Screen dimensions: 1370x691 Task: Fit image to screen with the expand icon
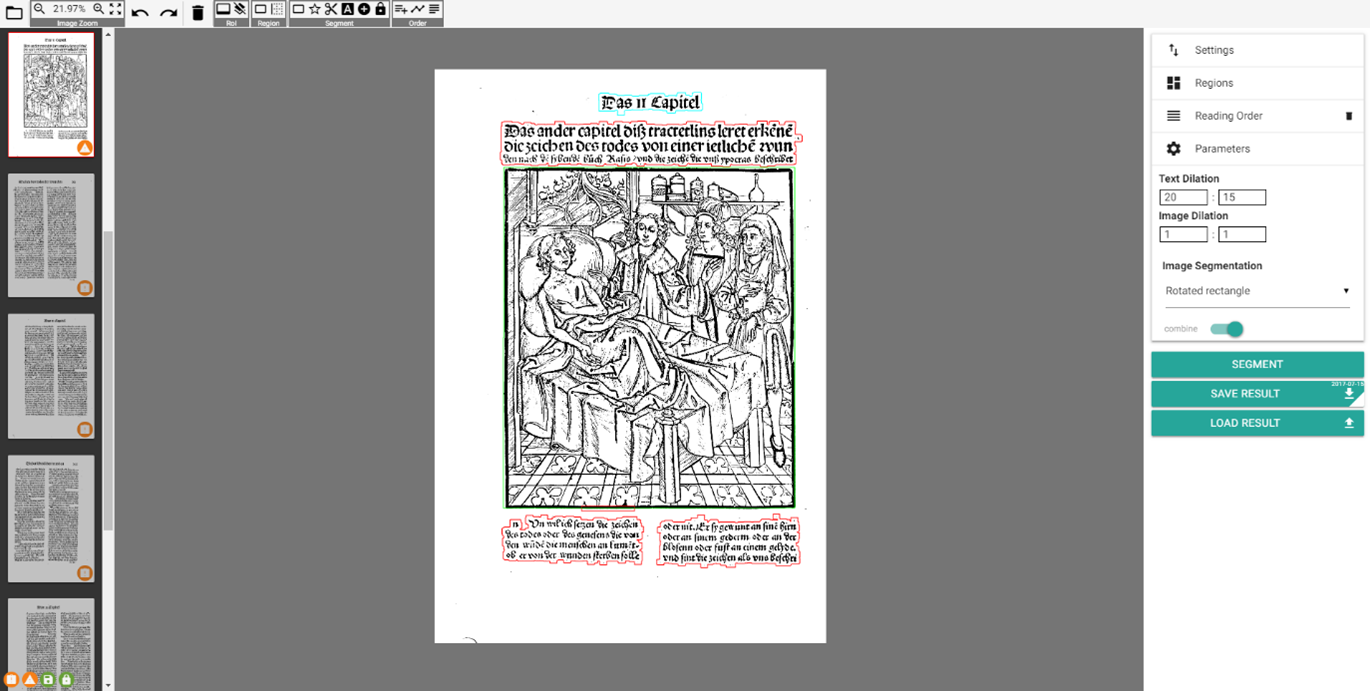[115, 9]
